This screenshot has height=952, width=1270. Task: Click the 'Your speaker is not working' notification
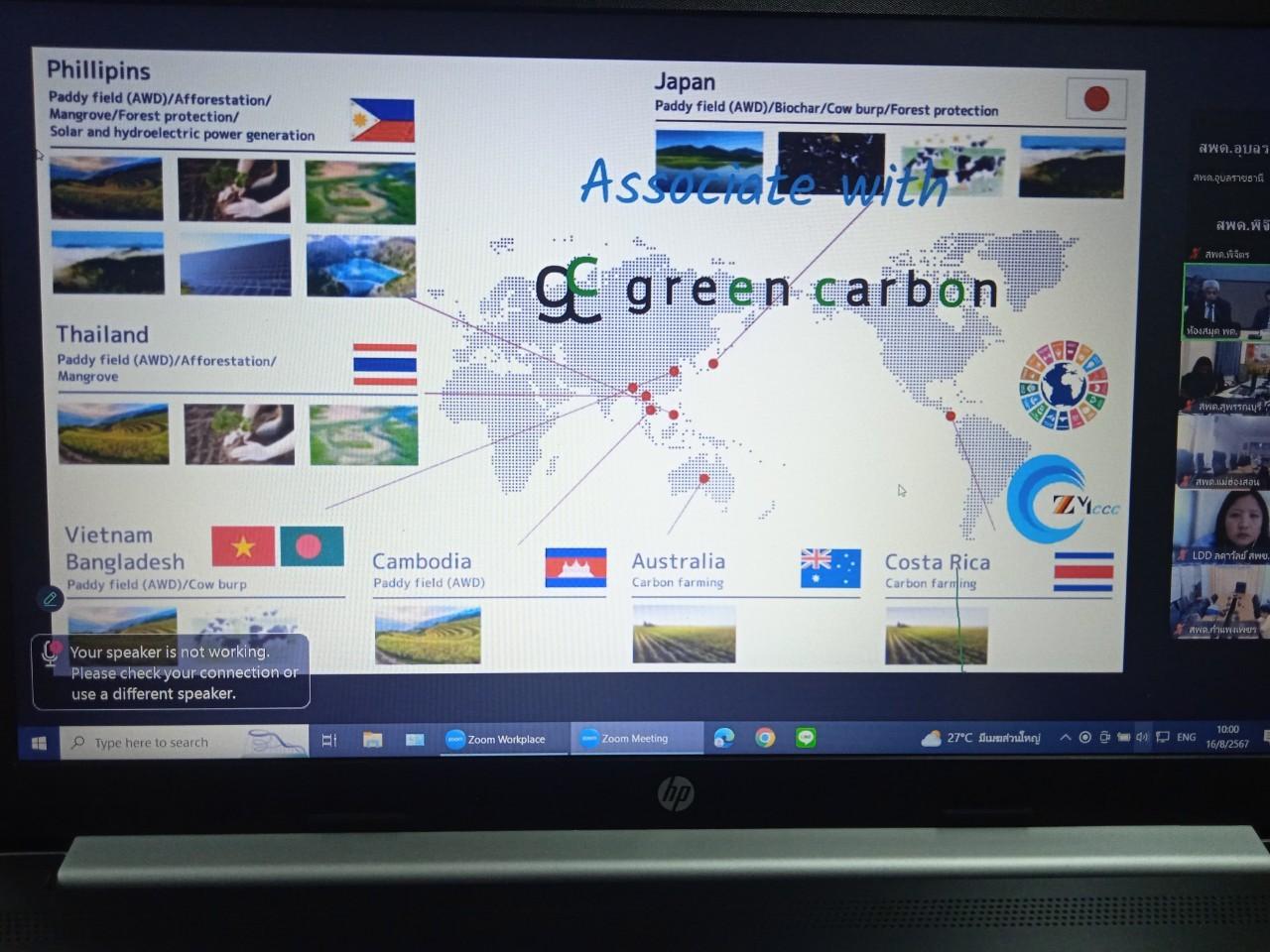coord(171,671)
